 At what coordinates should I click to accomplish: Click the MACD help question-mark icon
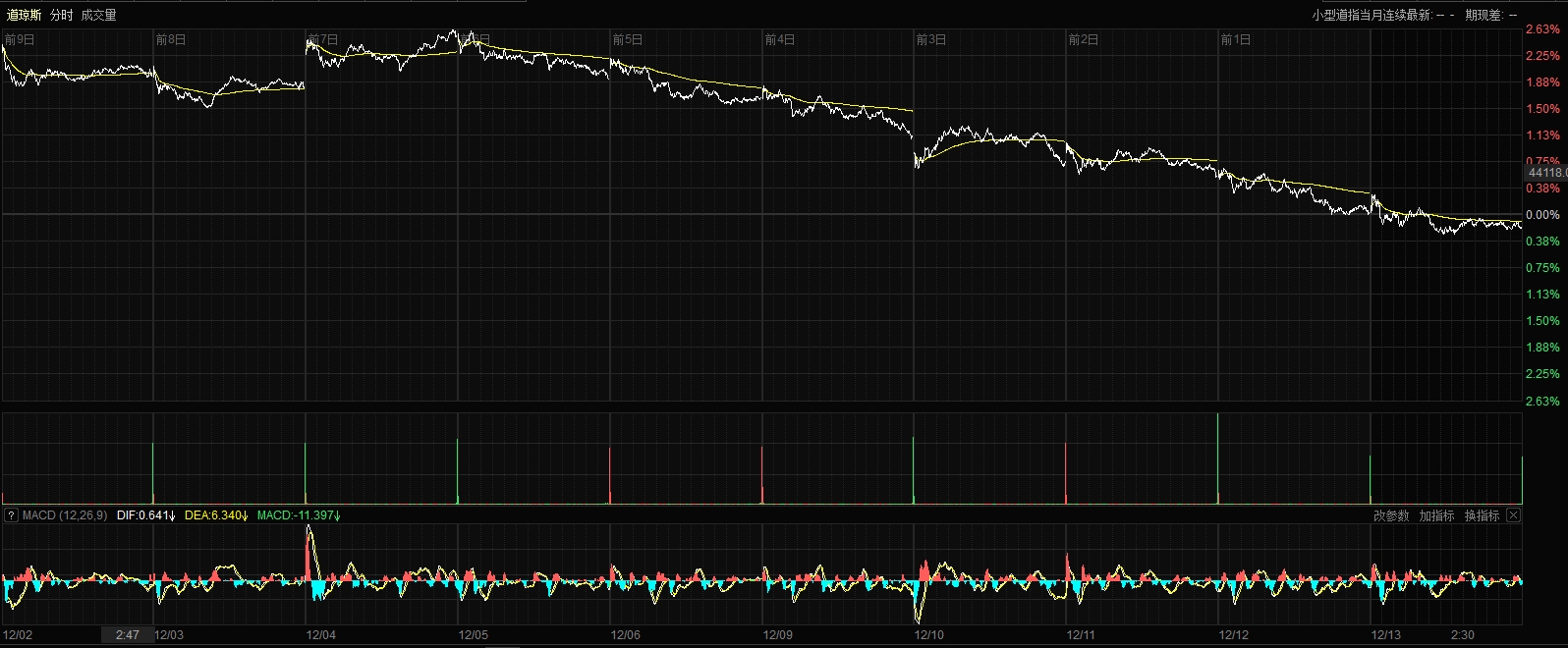click(x=11, y=515)
